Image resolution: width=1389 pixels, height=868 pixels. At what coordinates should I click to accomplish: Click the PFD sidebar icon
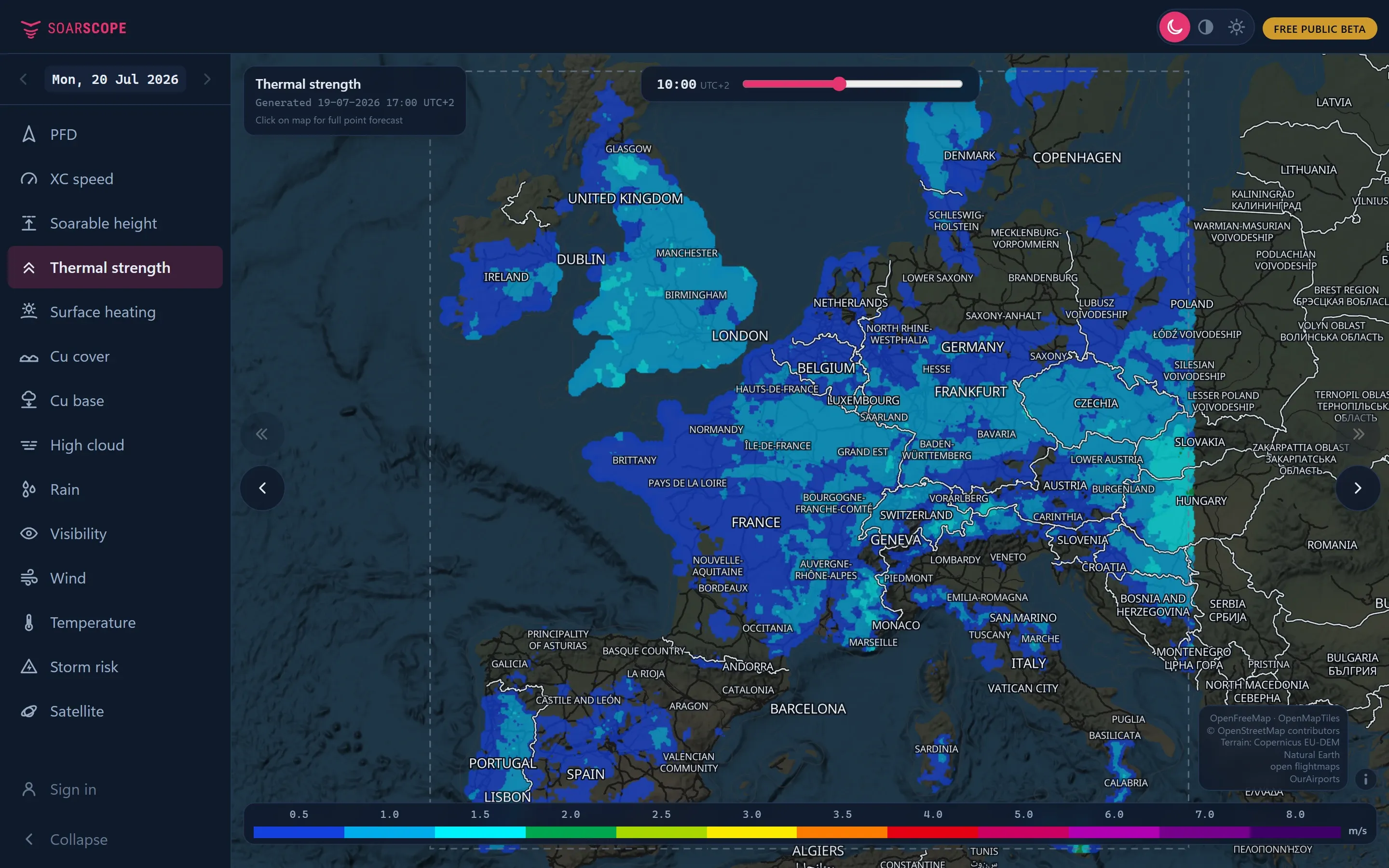pos(29,135)
